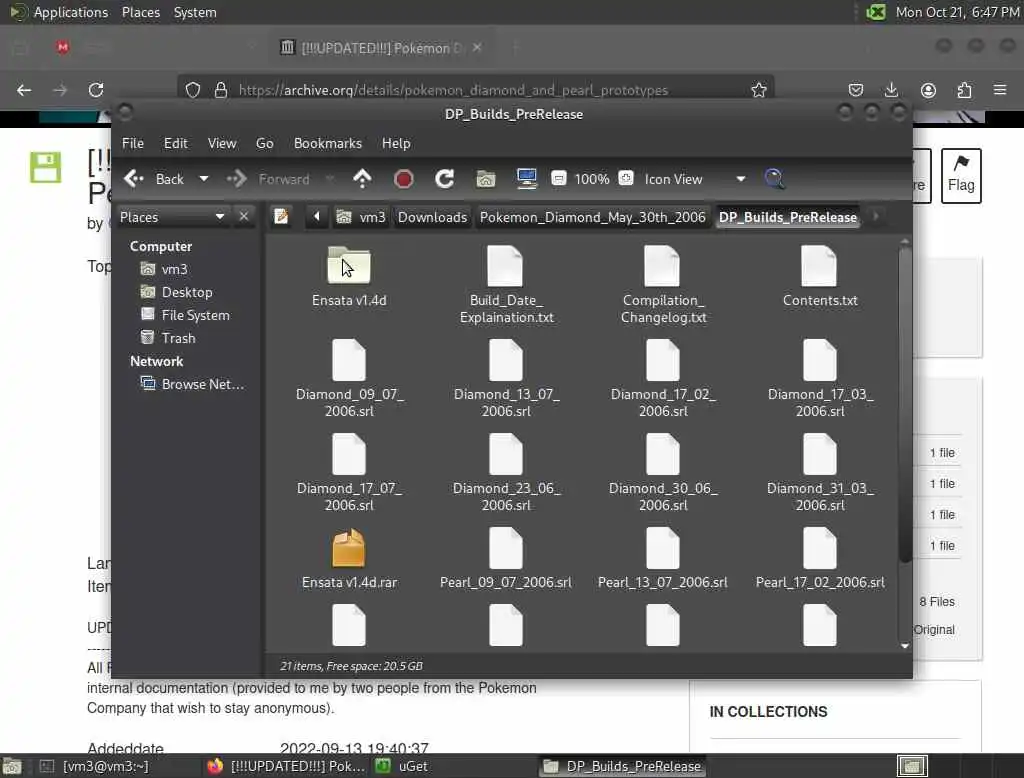Open the Places side pane selector dropdown
This screenshot has width=1024, height=778.
(173, 216)
